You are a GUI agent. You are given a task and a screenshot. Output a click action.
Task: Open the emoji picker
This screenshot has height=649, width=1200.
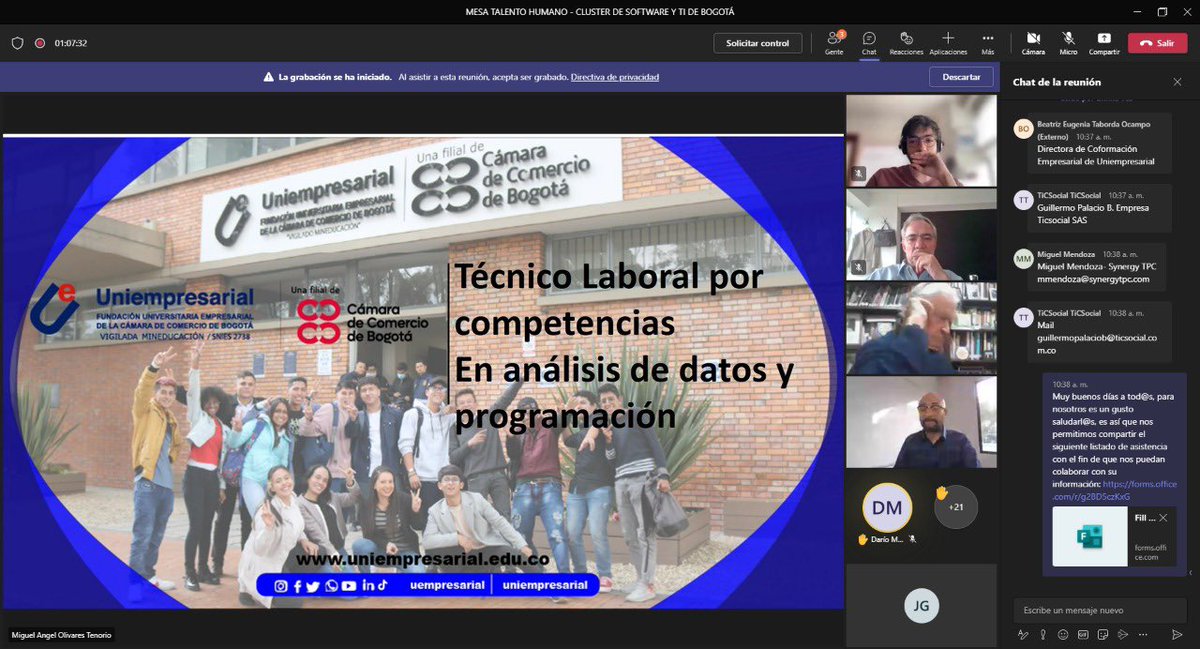[x=1062, y=635]
